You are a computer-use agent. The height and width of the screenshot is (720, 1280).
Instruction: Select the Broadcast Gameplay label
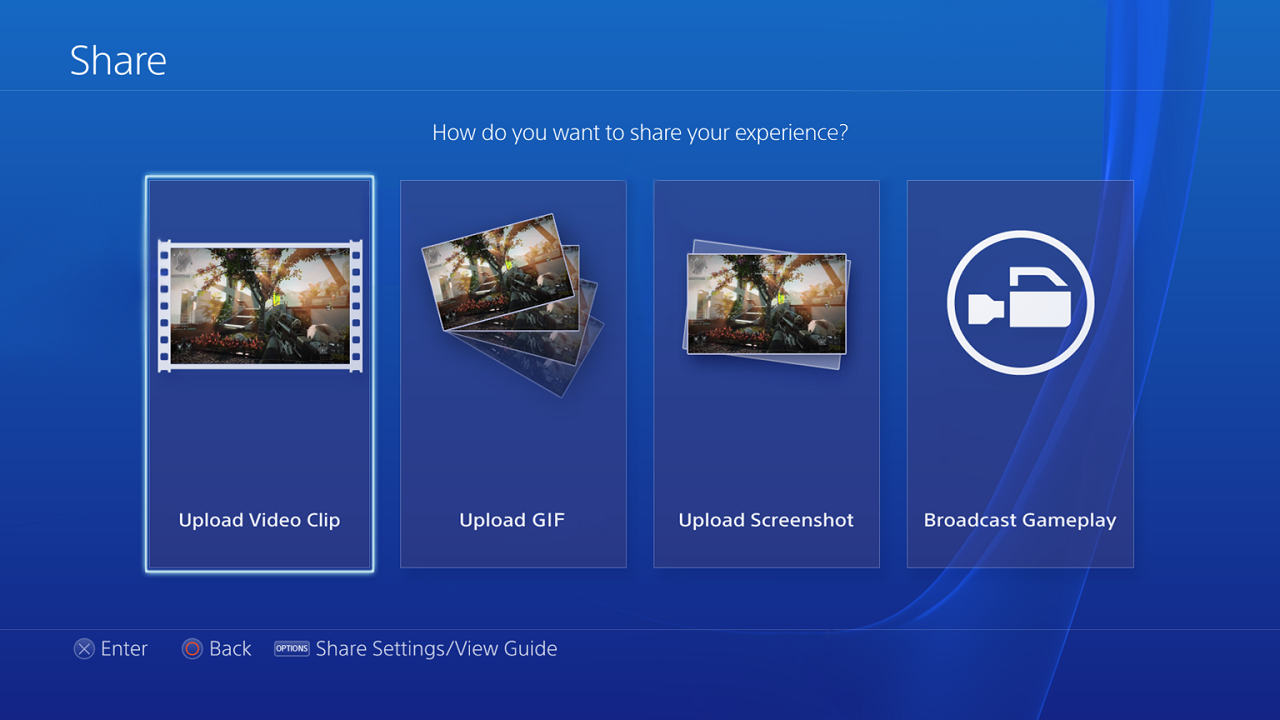pos(1020,520)
